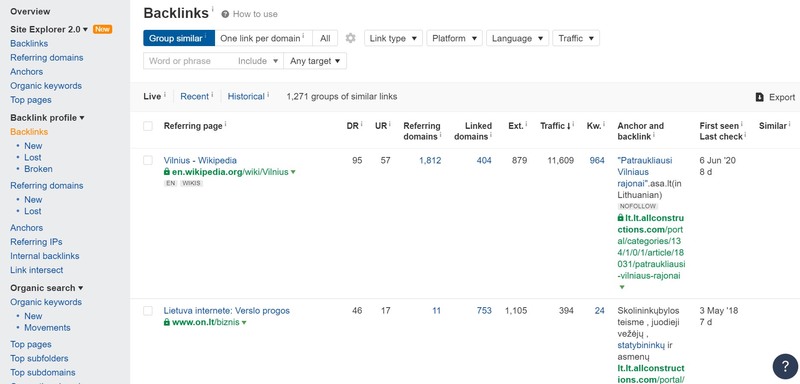The height and width of the screenshot is (384, 800).
Task: Open Top subfolders in the sidebar
Action: [x=39, y=359]
